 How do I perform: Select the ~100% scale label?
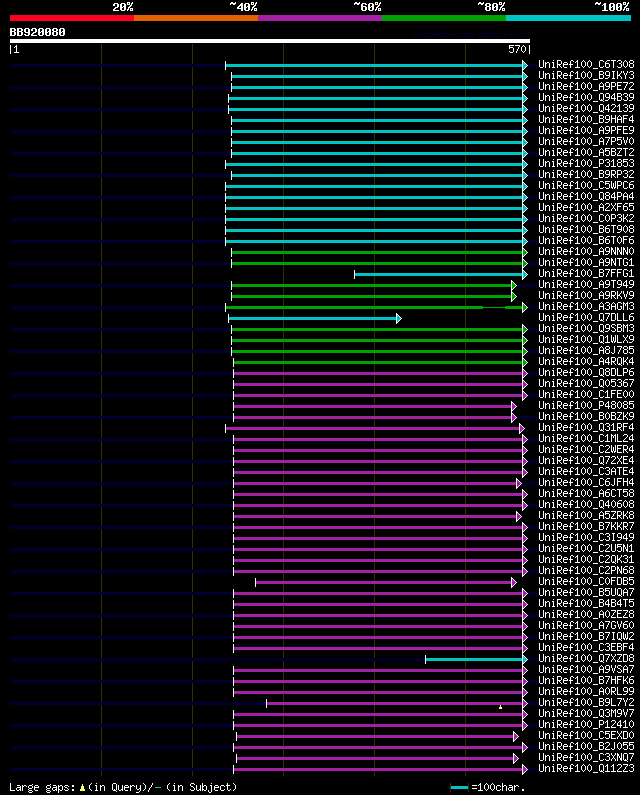tap(612, 7)
